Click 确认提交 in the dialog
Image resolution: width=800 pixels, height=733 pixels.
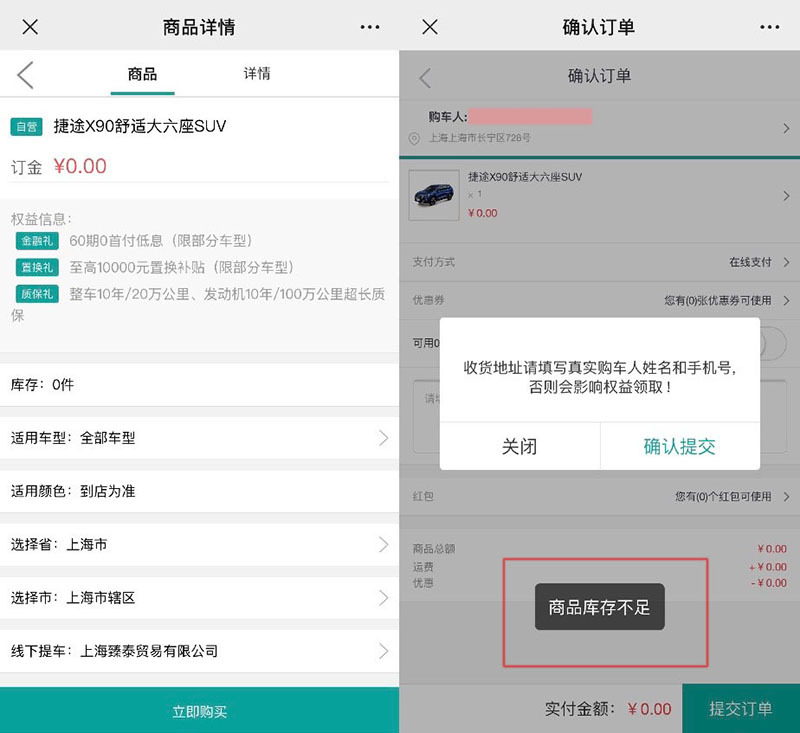coord(680,446)
